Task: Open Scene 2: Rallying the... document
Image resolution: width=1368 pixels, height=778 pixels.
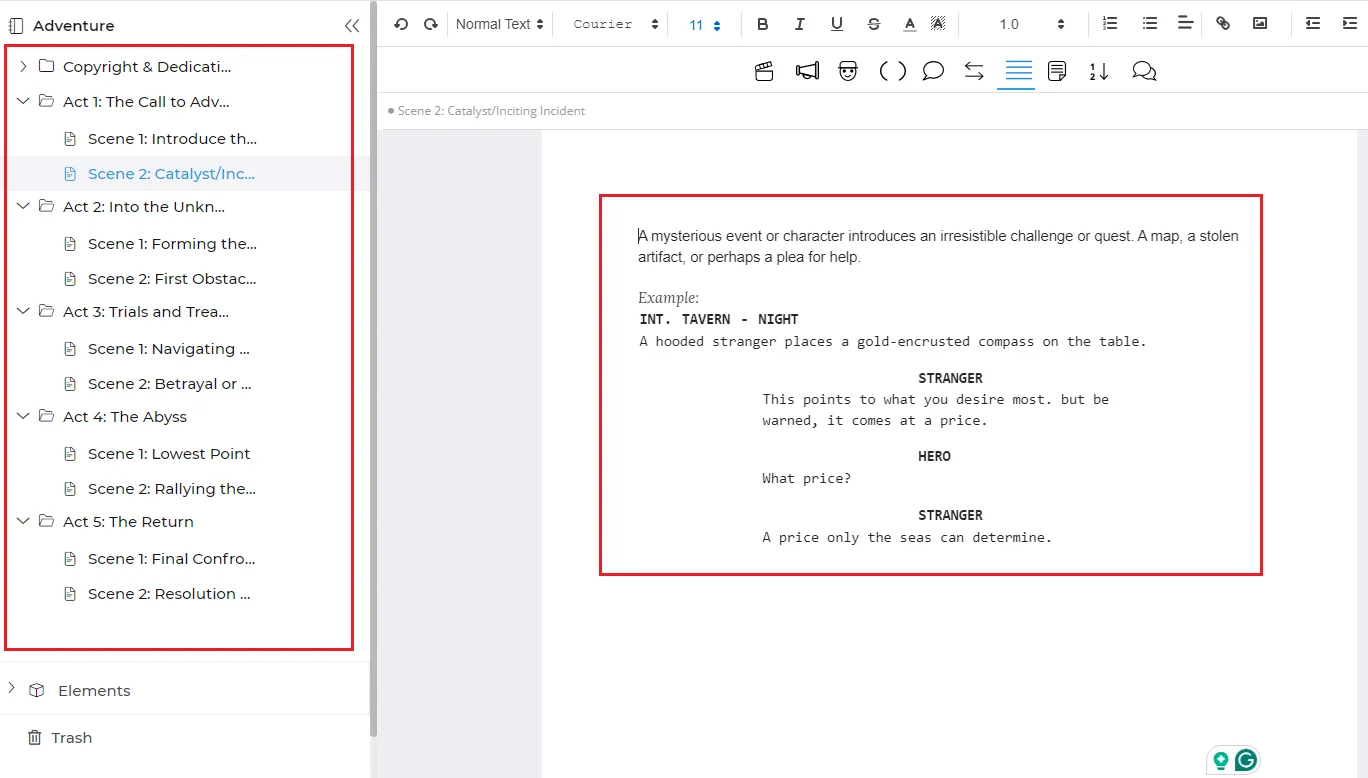Action: pyautogui.click(x=172, y=489)
